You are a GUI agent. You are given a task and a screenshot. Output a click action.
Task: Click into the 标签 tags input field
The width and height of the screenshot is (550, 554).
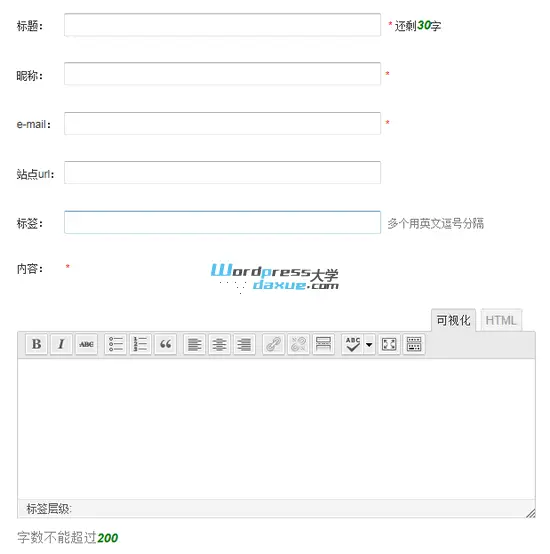(x=223, y=222)
